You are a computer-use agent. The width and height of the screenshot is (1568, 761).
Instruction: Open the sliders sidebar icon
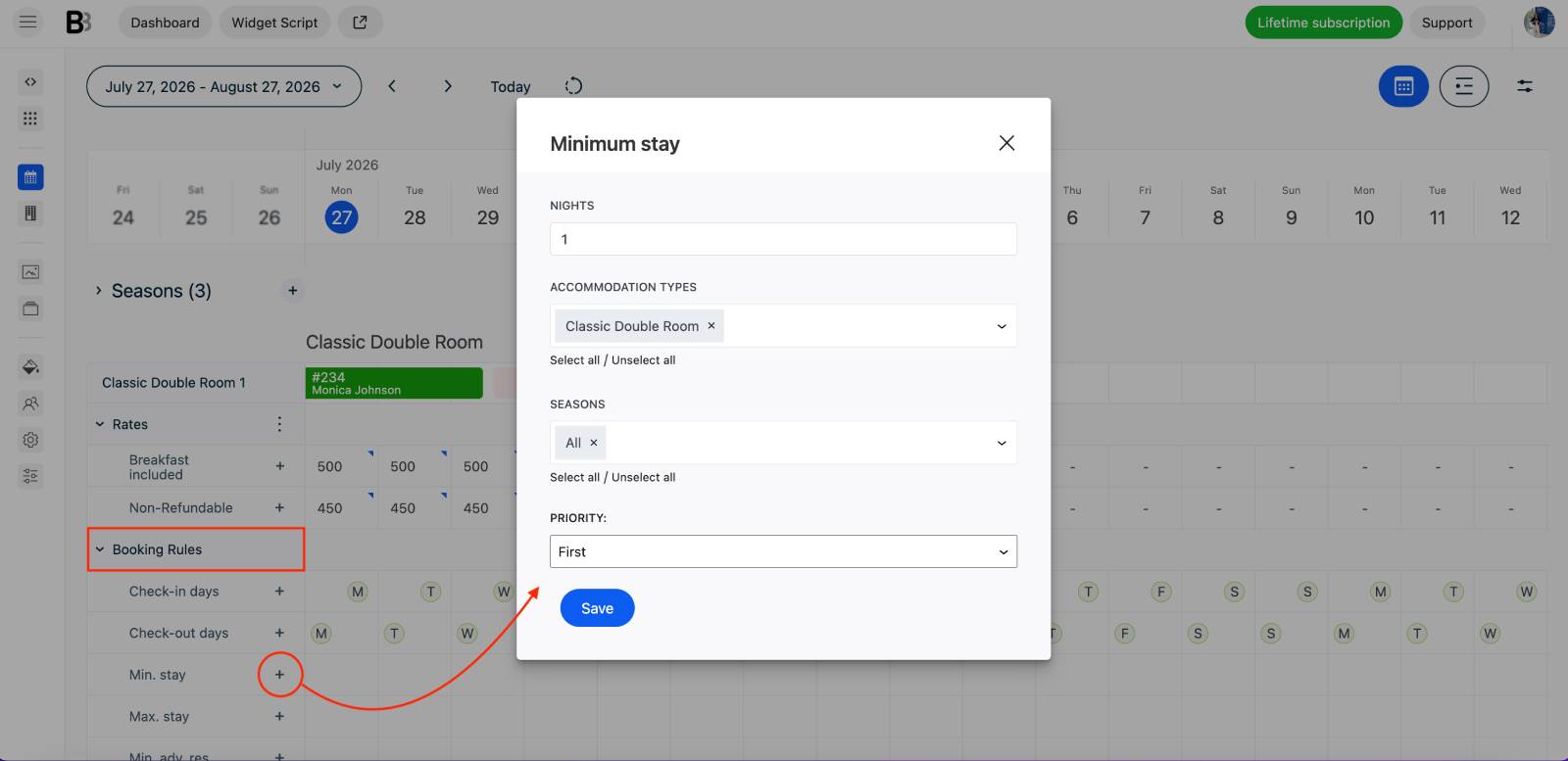point(30,476)
